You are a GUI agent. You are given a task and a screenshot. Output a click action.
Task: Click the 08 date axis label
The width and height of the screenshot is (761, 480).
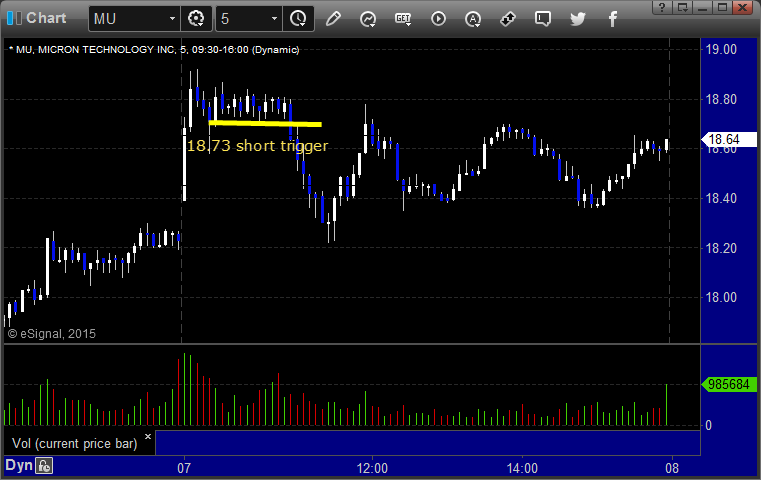[672, 468]
